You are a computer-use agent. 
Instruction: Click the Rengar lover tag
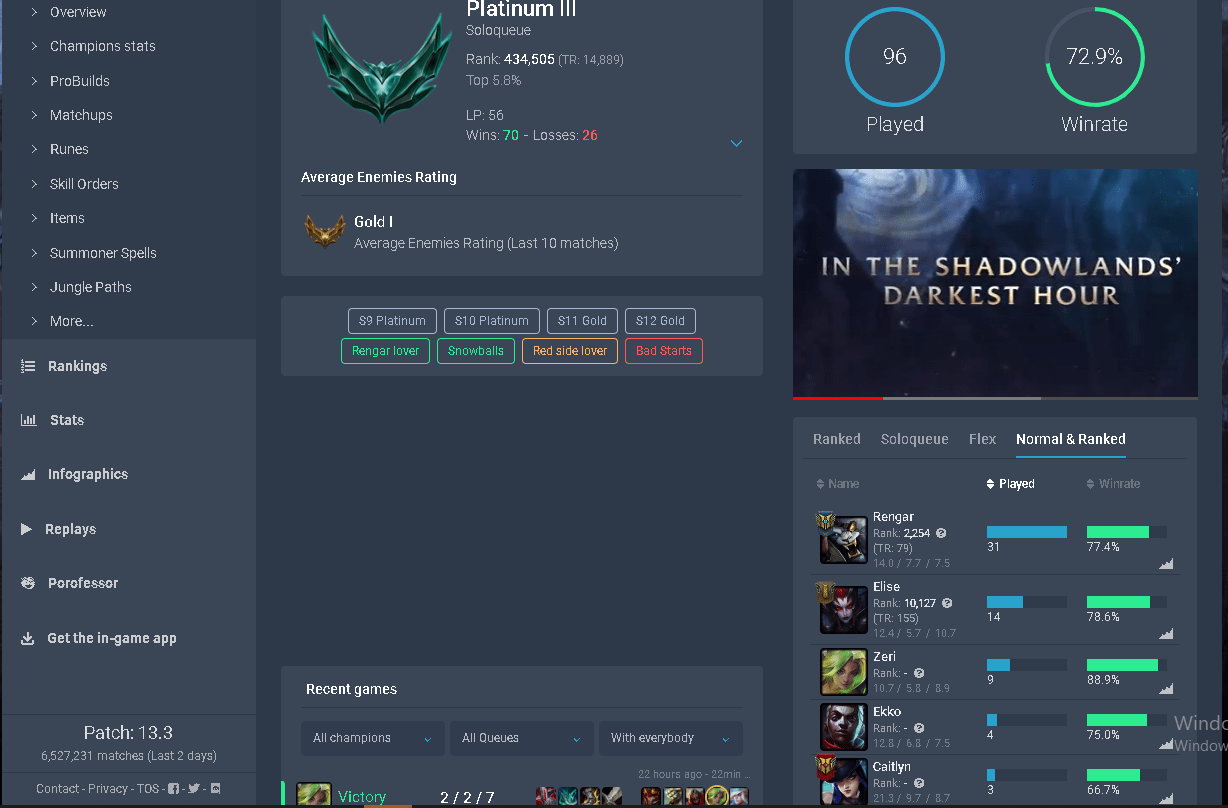click(386, 351)
